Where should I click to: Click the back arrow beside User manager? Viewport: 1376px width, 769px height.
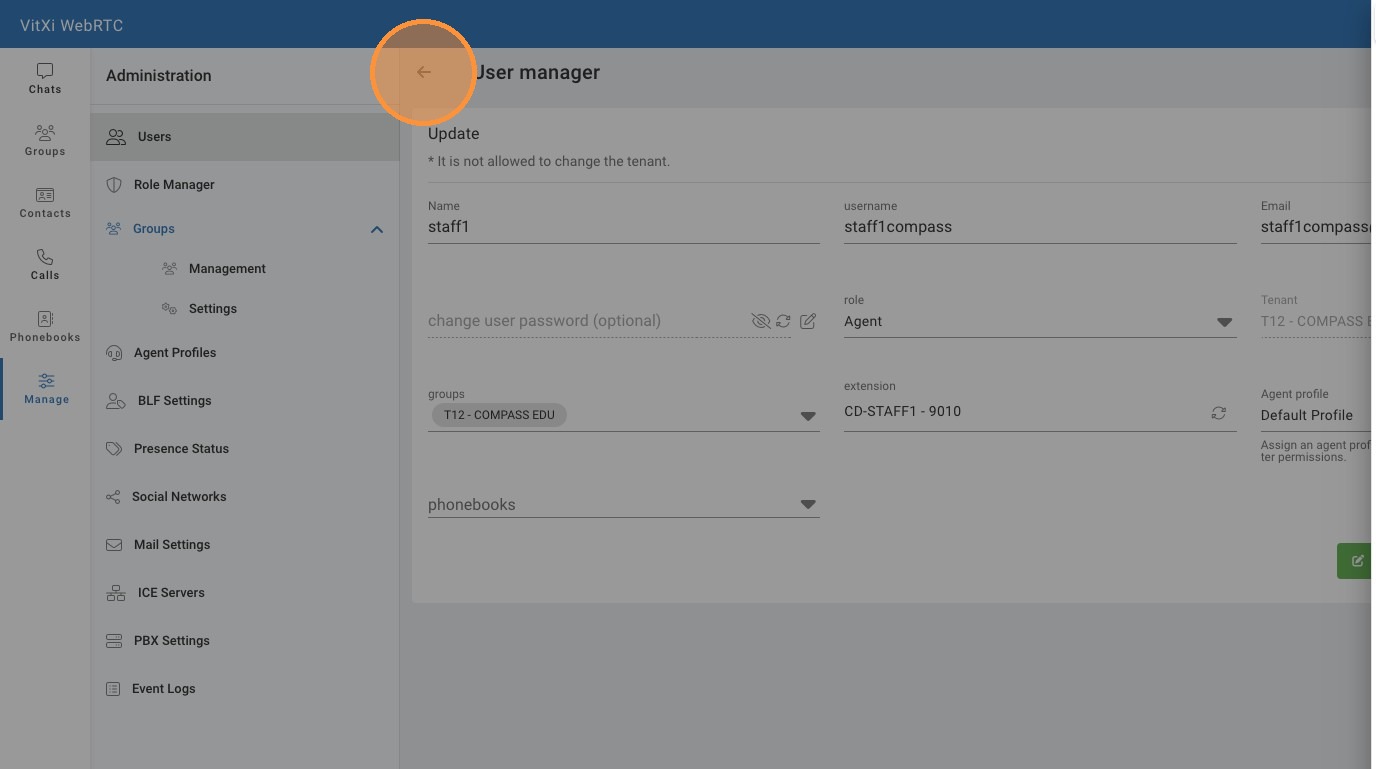tap(424, 72)
